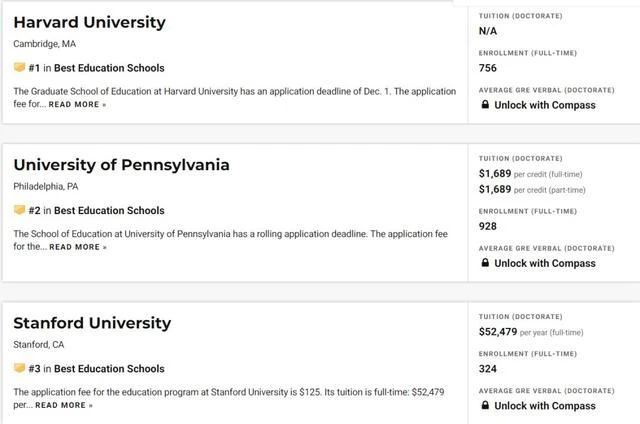
Task: Click the gold badge icon next to #3 ranking
Action: pyautogui.click(x=19, y=368)
